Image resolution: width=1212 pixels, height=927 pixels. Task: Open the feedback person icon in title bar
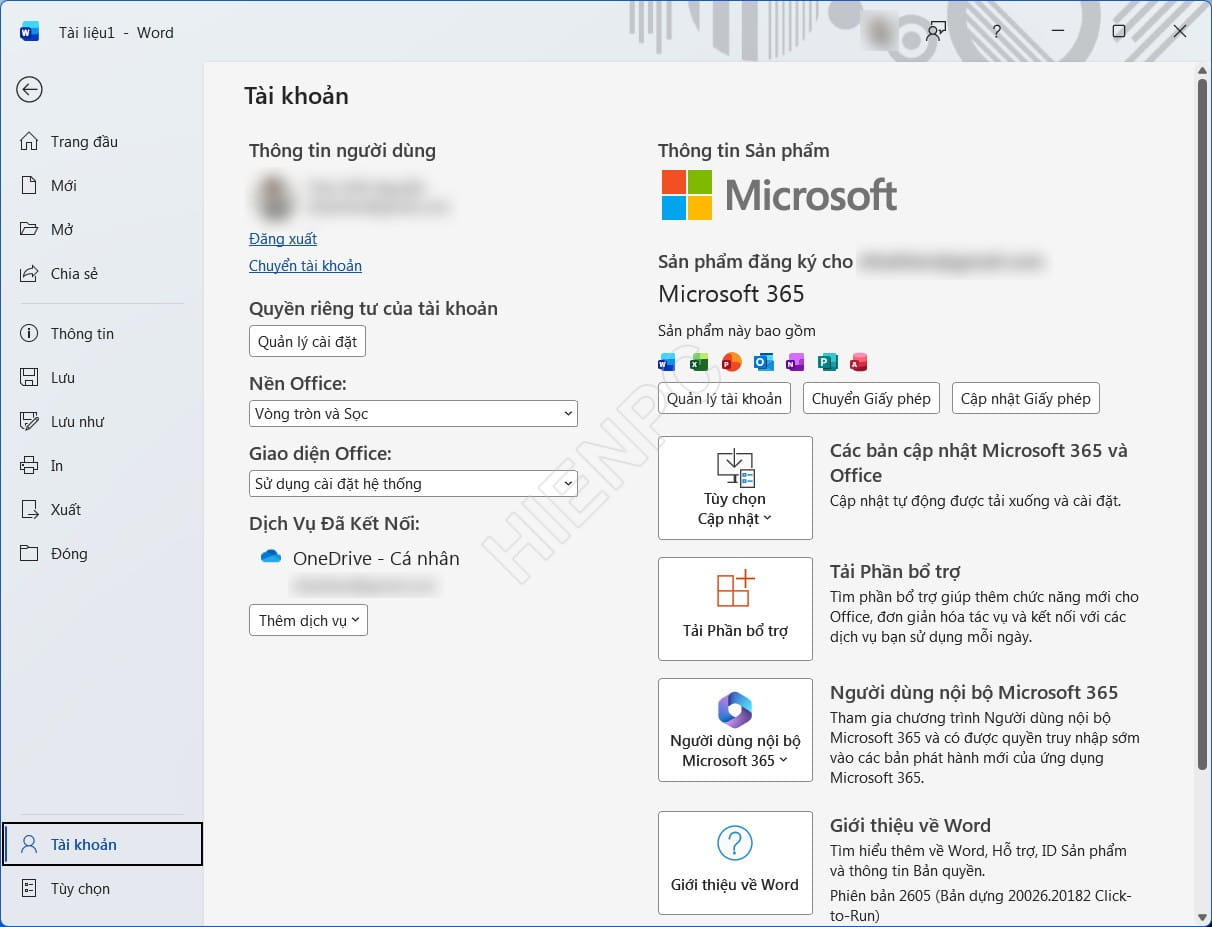[936, 31]
